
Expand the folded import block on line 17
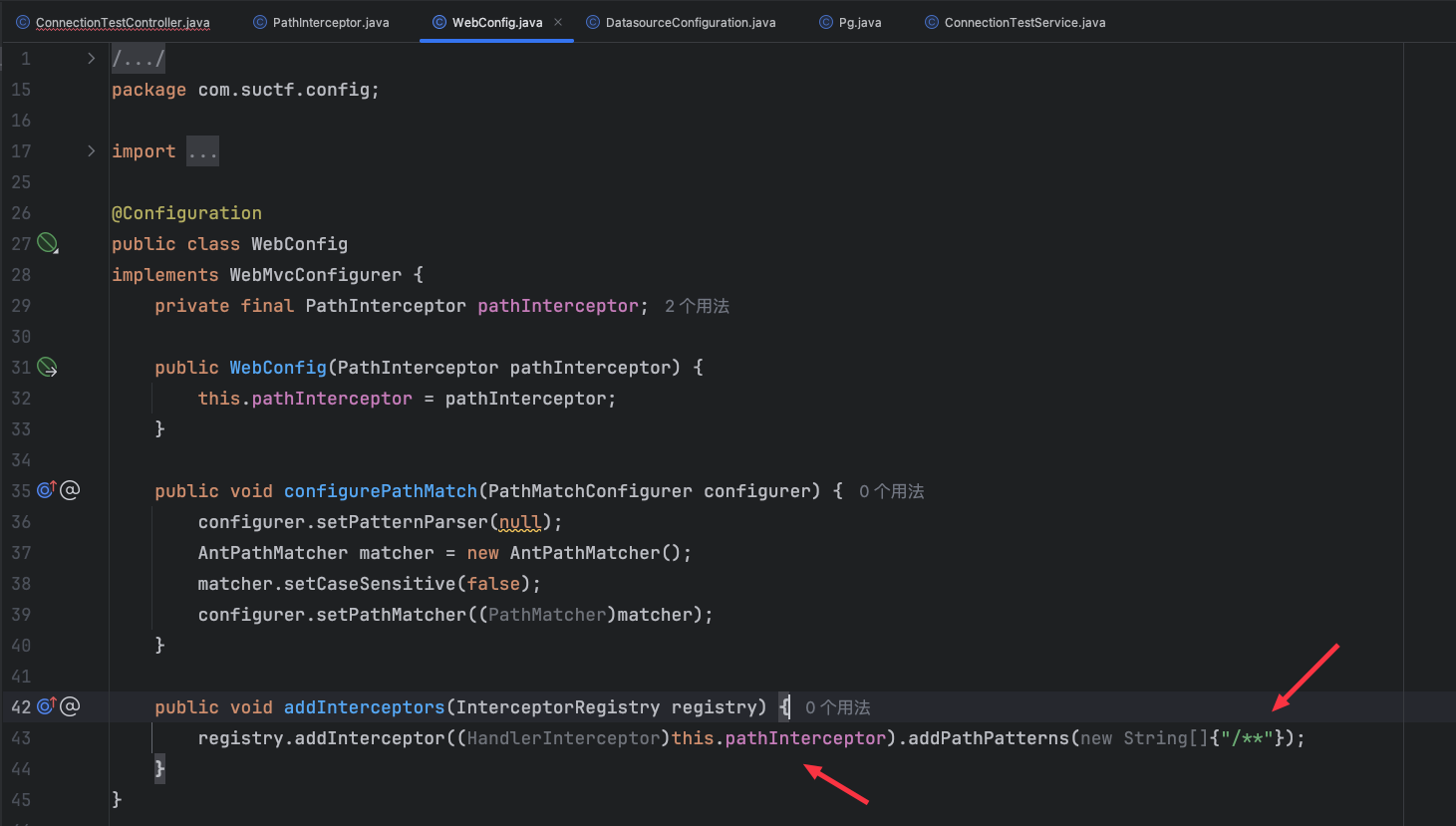pos(91,151)
